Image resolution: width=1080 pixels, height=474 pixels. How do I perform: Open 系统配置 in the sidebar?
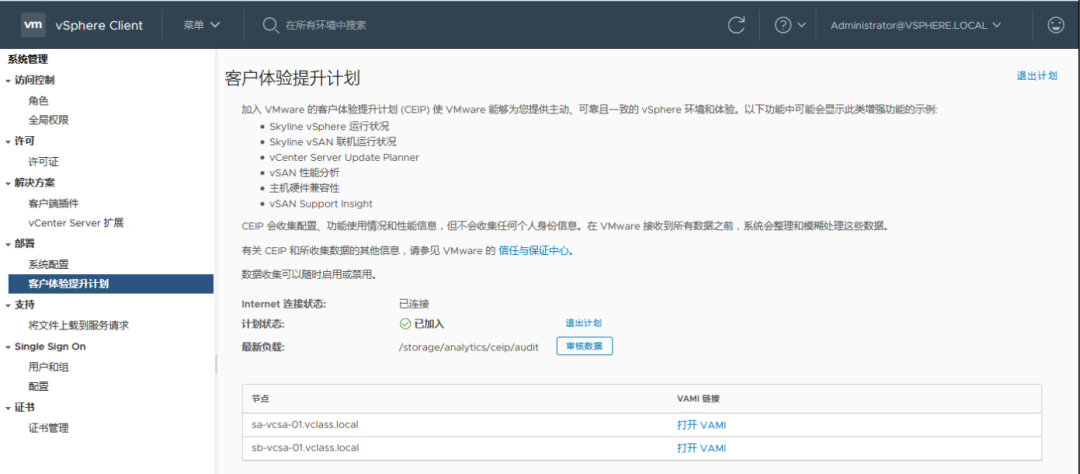click(x=49, y=264)
